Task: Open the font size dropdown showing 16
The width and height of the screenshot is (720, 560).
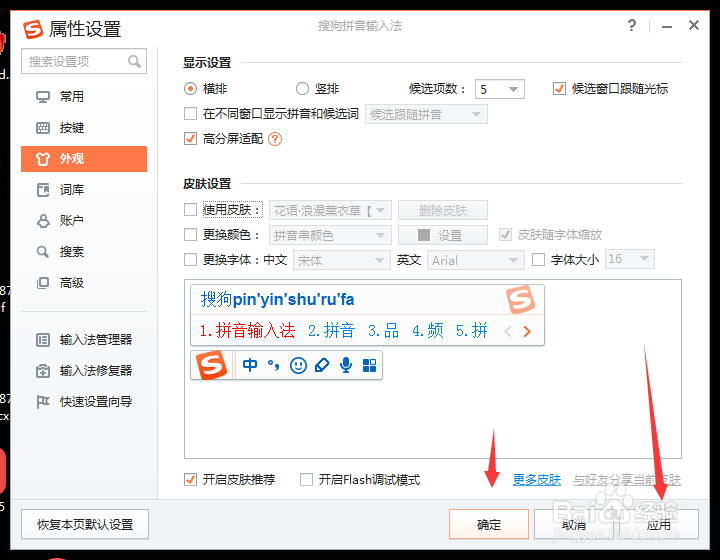Action: pyautogui.click(x=630, y=259)
